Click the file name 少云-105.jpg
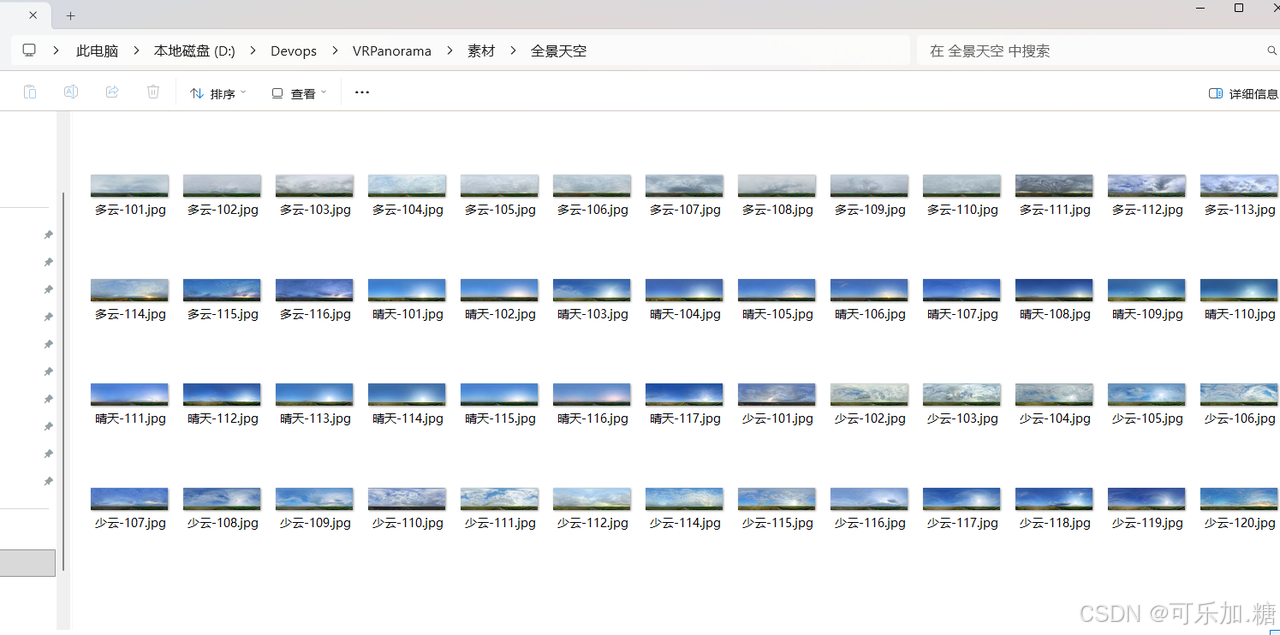 click(1147, 418)
